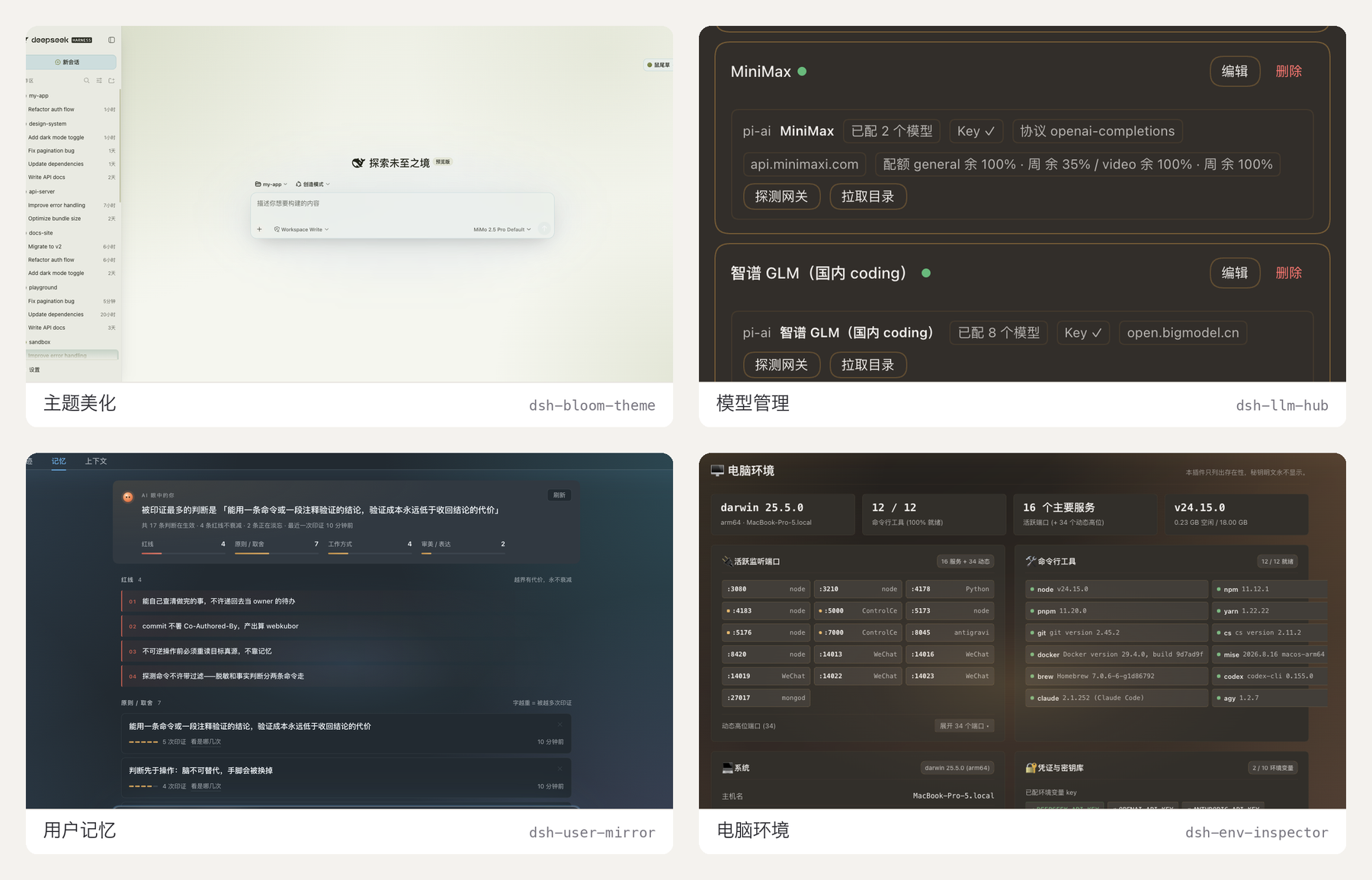Click the :27017 mongod port entry

coord(766,698)
